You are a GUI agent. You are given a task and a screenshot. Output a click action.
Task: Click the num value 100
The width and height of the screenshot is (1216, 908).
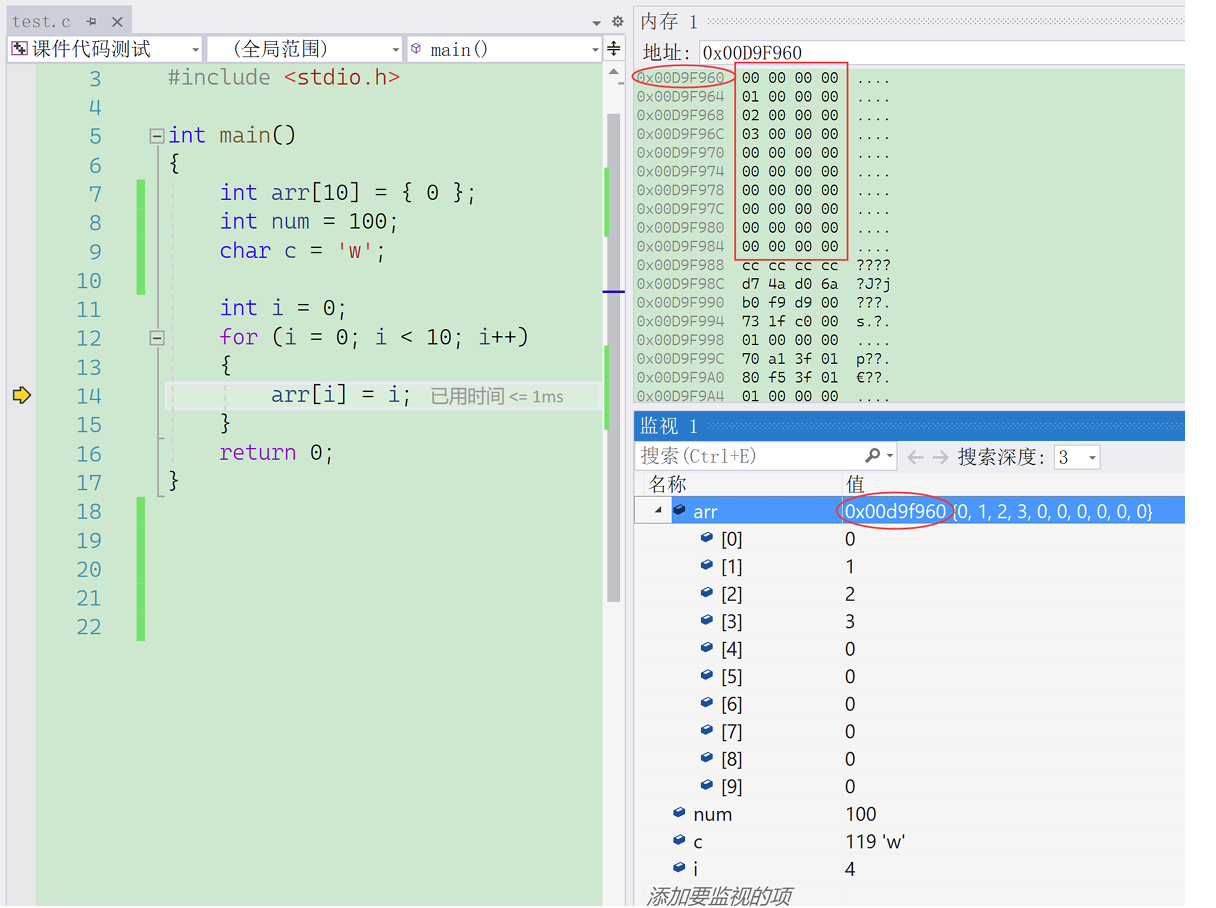(861, 814)
